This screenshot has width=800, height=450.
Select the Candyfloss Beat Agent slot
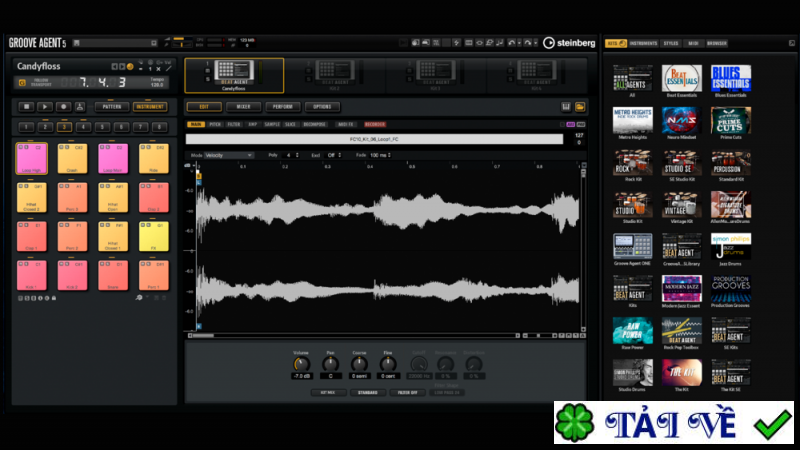pyautogui.click(x=234, y=74)
